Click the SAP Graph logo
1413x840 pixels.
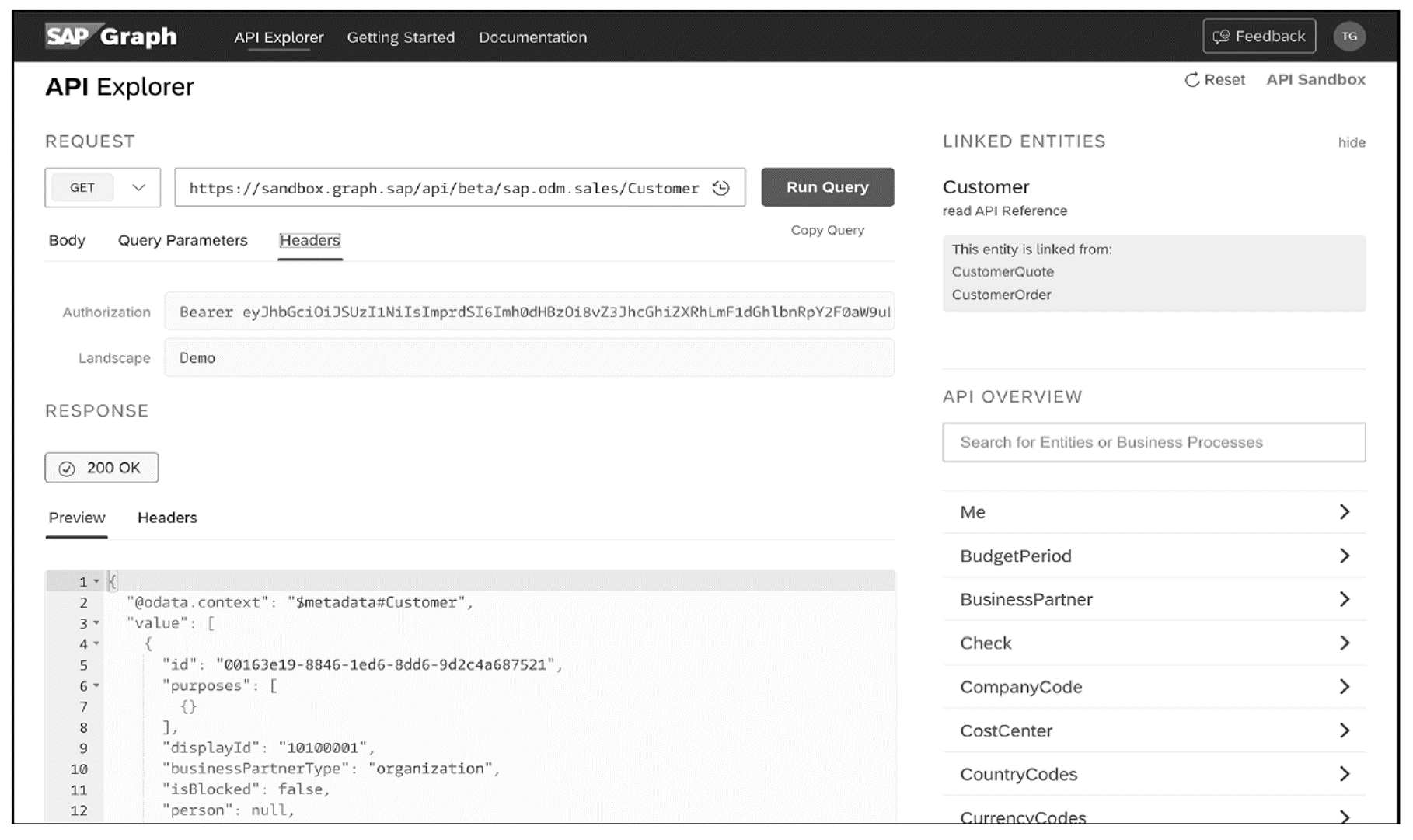(x=111, y=36)
